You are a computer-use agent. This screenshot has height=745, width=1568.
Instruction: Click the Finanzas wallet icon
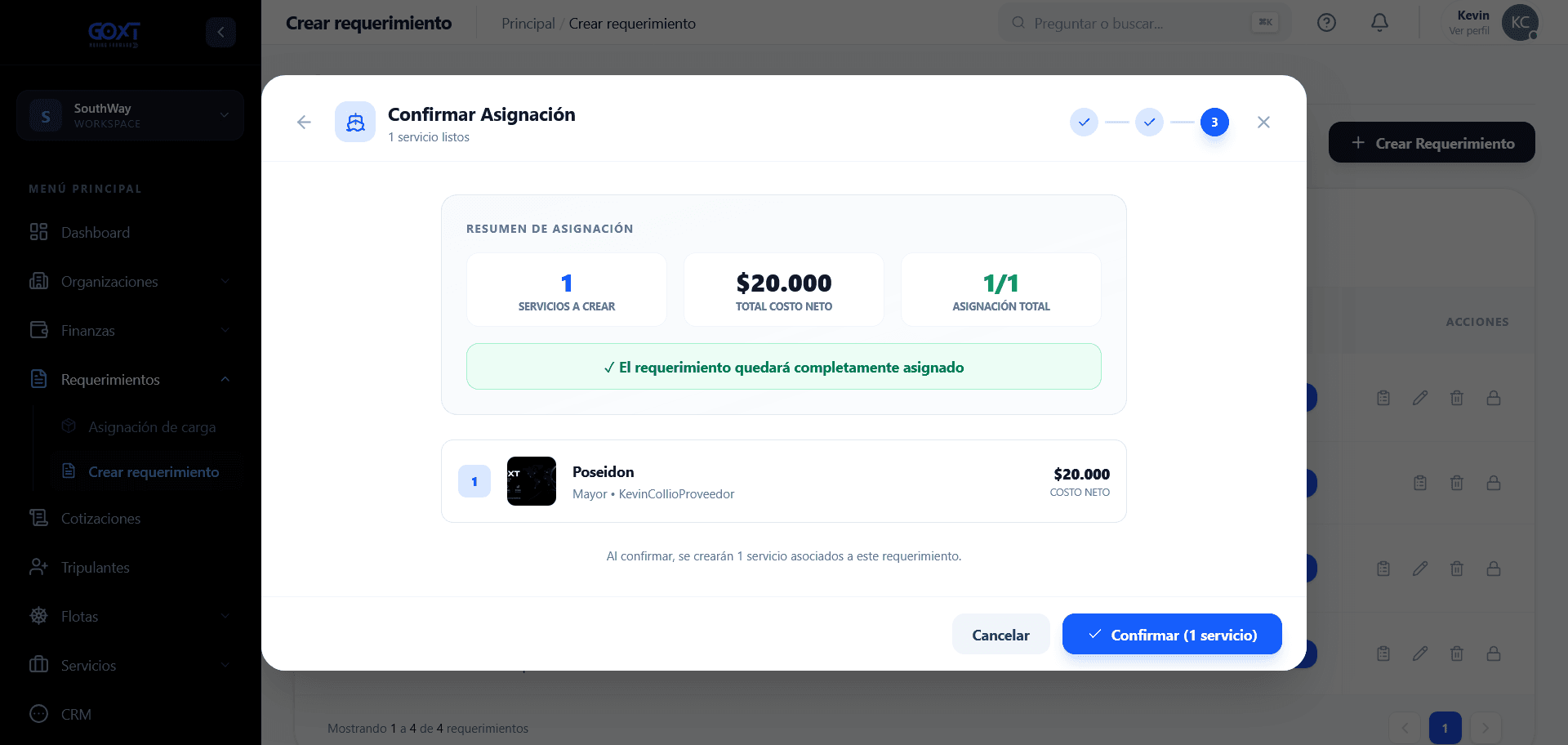[38, 330]
